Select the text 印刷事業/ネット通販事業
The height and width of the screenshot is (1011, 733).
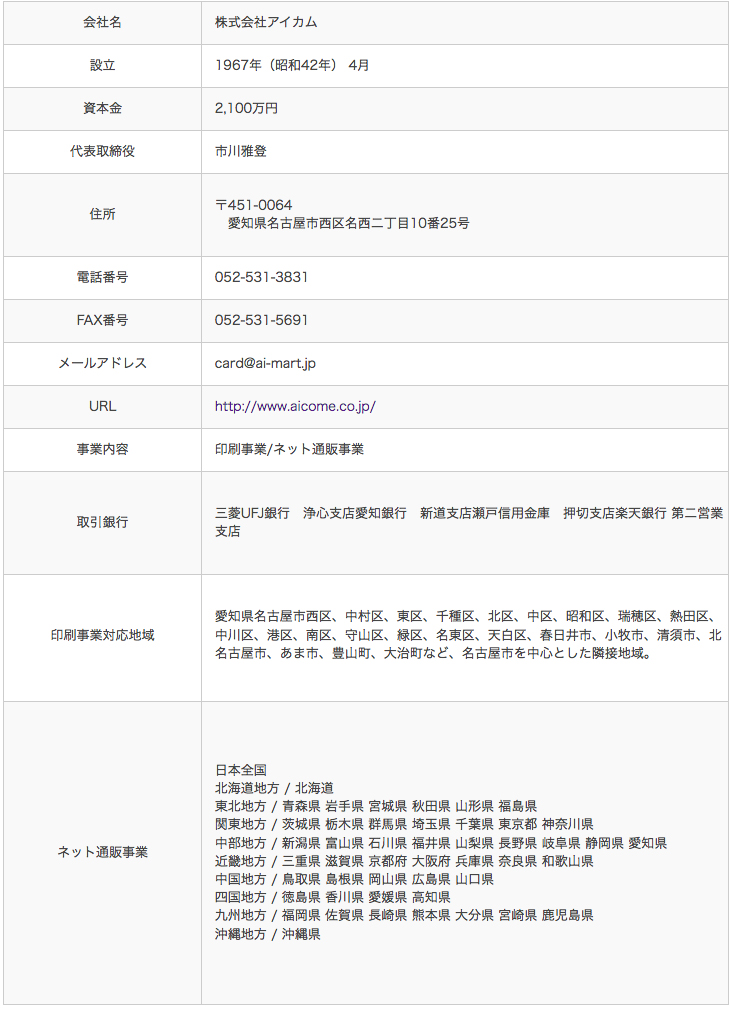[289, 450]
